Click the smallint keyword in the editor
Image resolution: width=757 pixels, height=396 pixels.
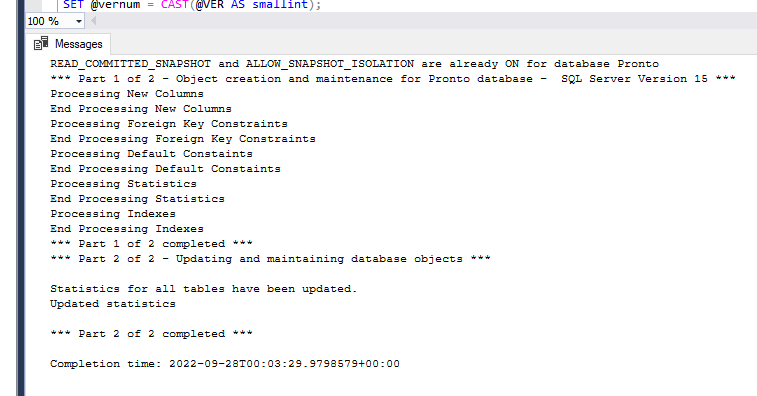[x=280, y=5]
